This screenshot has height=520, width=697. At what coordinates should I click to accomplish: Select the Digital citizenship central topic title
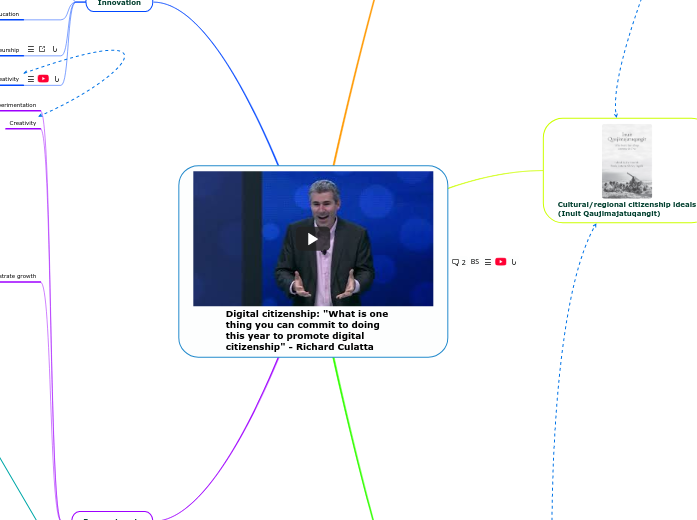click(x=307, y=330)
